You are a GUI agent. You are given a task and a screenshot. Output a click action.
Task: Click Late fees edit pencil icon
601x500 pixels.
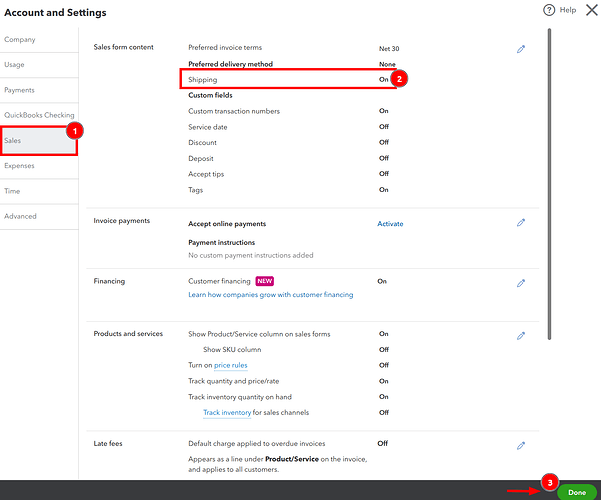pos(521,445)
